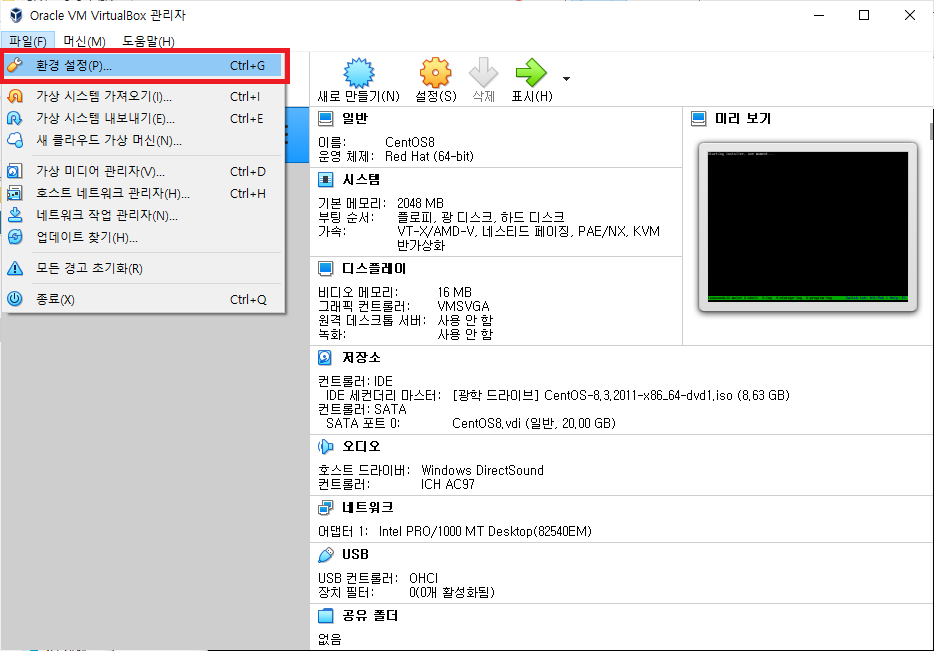Select 업데이트 찾기(H)... entry
934x651 pixels.
[x=143, y=237]
